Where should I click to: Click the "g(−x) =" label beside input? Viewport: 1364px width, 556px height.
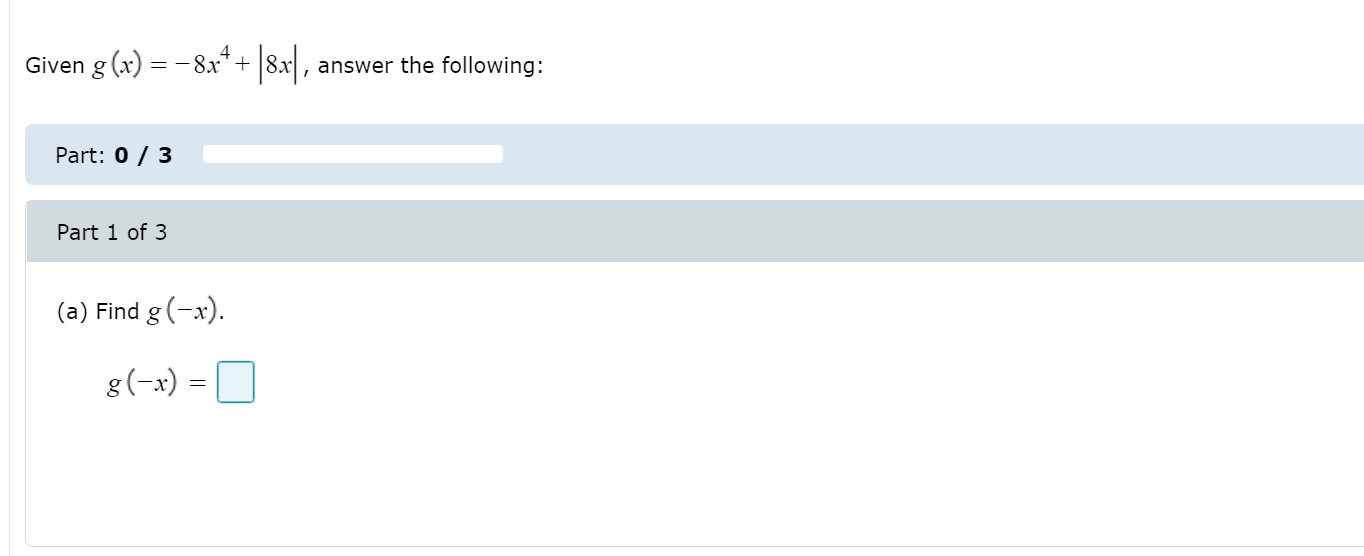[155, 382]
